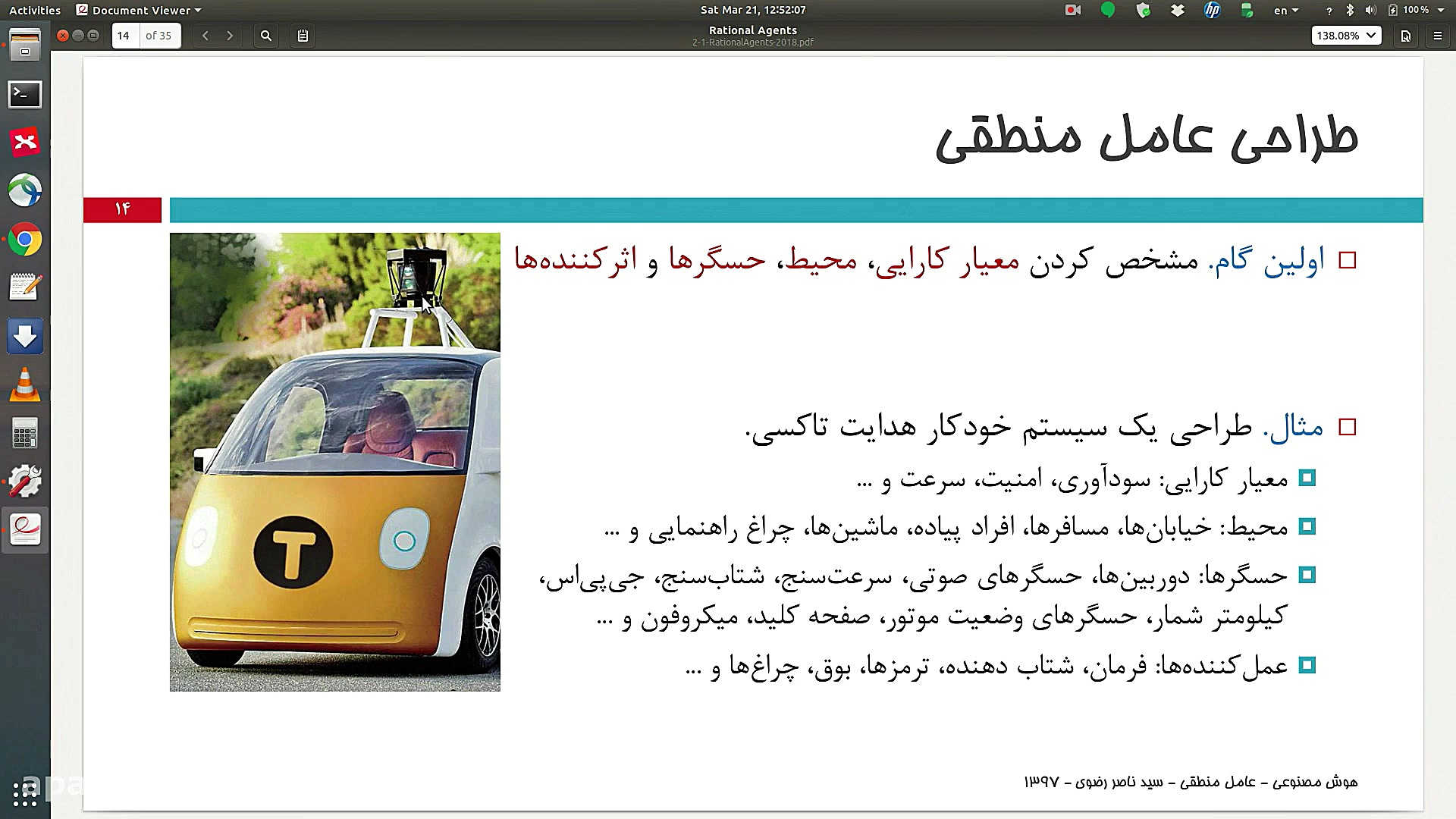Screen dimensions: 1456x819
Task: Open the Document Viewer options menu
Action: (x=1439, y=35)
